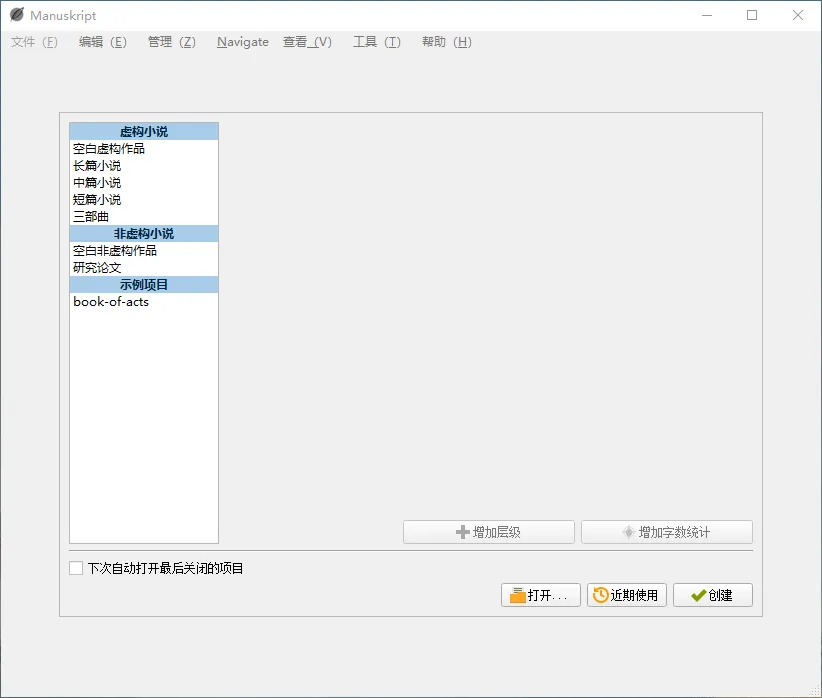
Task: Open the 文件 (F) menu
Action: (x=35, y=42)
